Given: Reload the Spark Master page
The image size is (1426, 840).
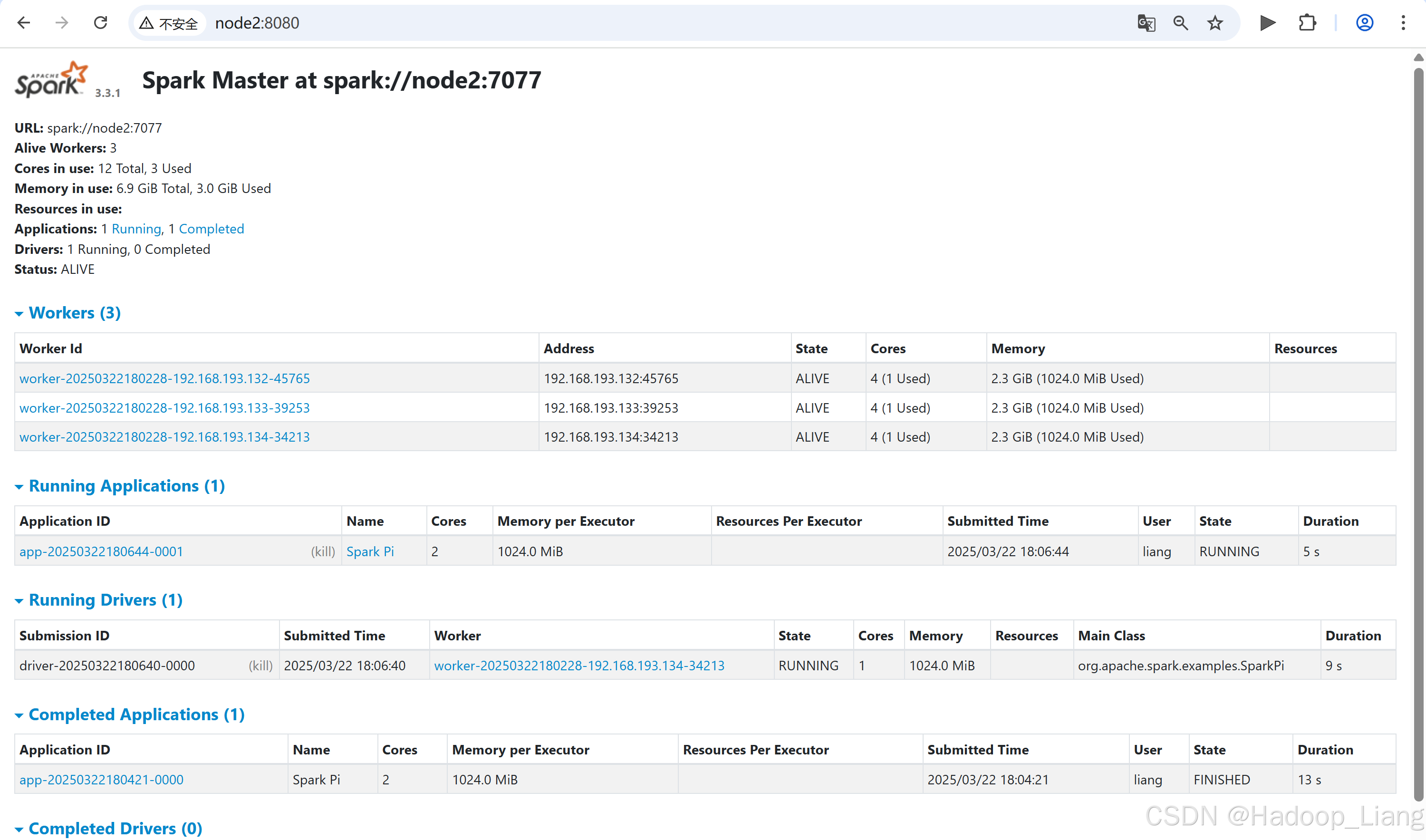Looking at the screenshot, I should pyautogui.click(x=101, y=23).
